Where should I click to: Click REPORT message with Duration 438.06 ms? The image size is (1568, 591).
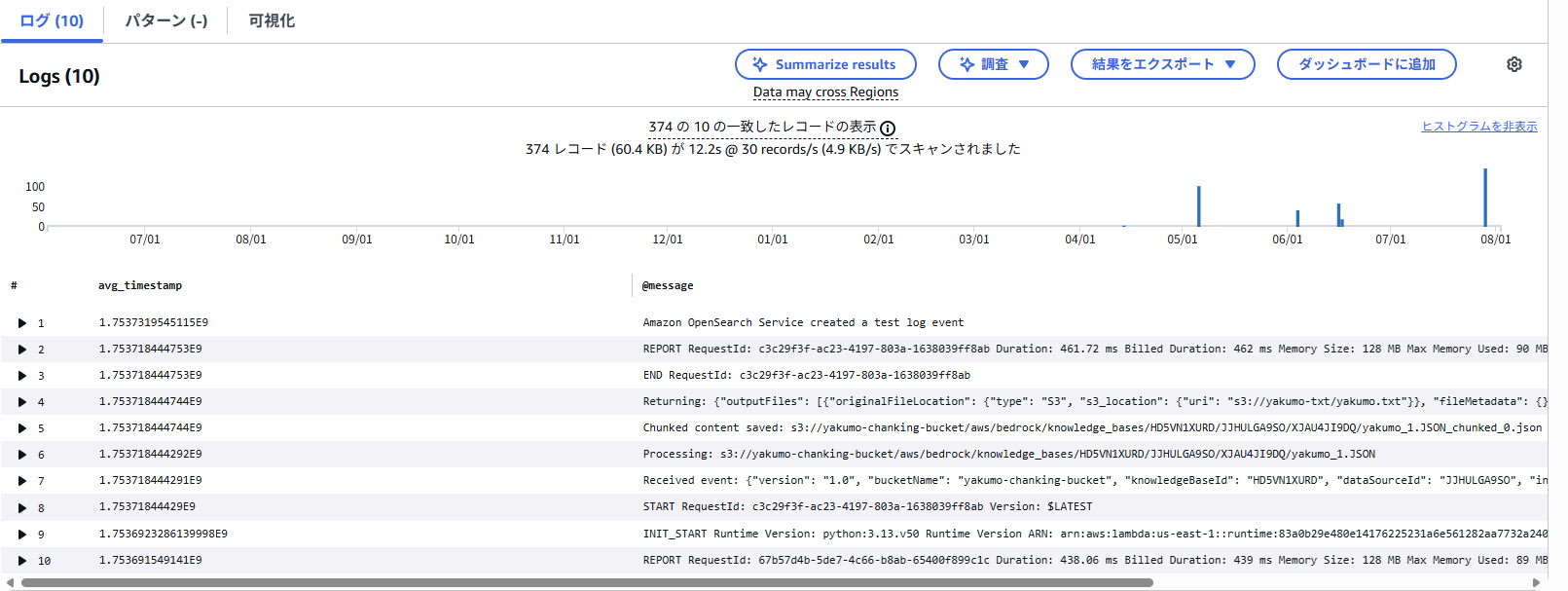click(x=1095, y=560)
